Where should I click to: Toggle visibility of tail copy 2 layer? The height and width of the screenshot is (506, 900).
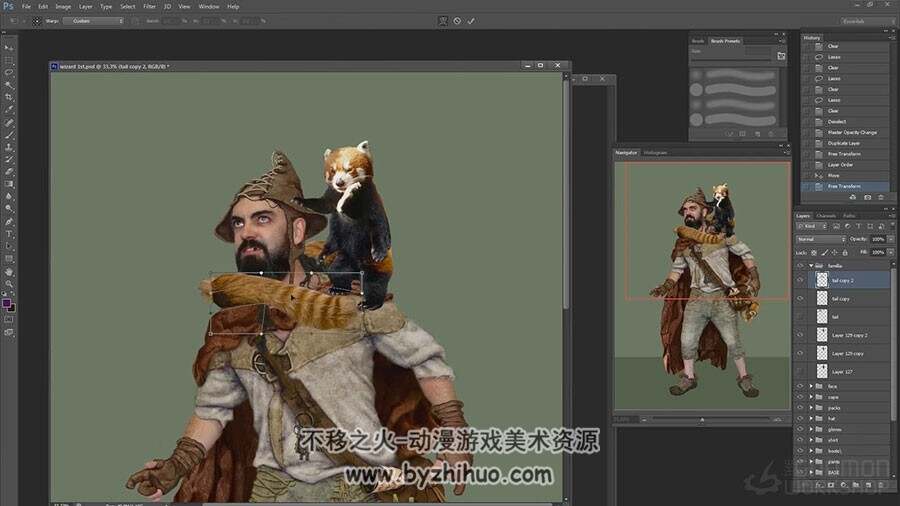(x=800, y=280)
